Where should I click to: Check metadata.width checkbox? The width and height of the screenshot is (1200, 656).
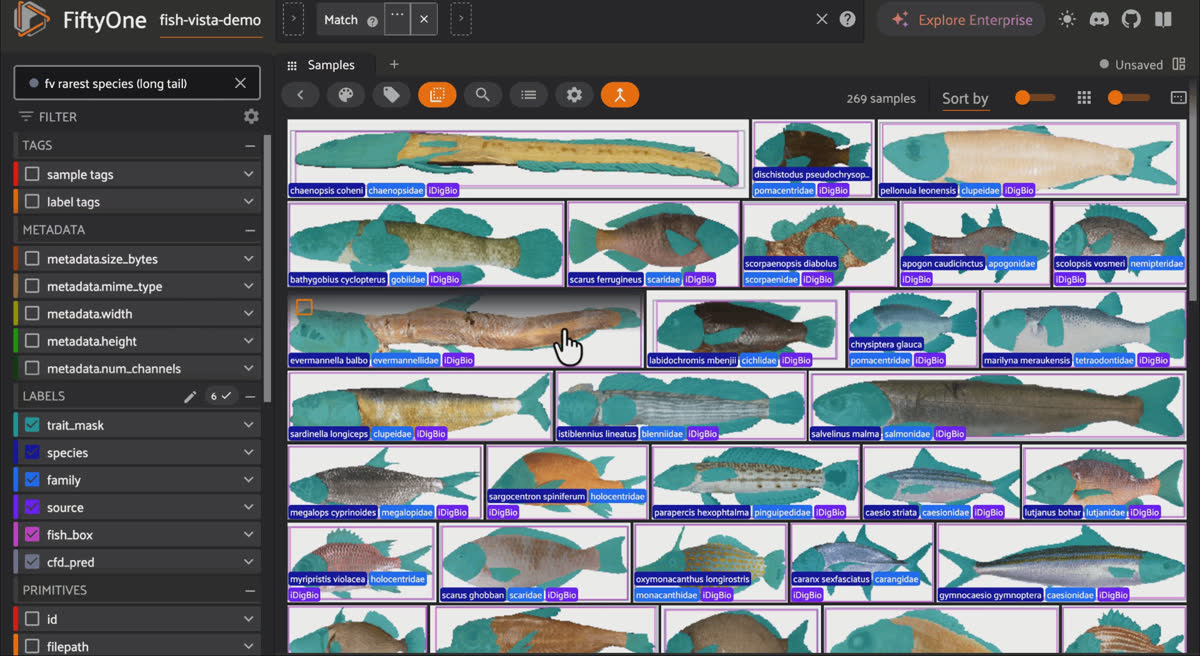click(33, 314)
